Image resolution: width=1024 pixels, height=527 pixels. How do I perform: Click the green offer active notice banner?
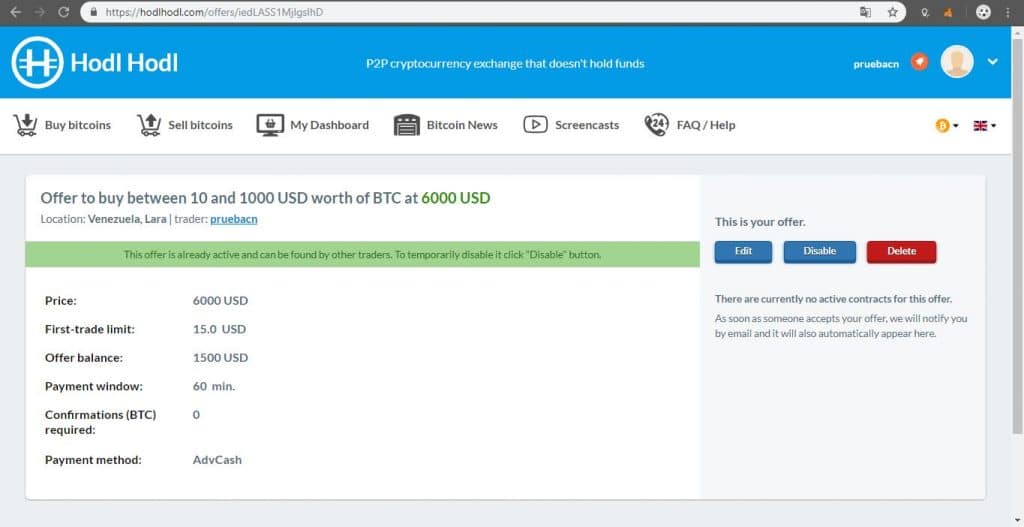tap(362, 254)
